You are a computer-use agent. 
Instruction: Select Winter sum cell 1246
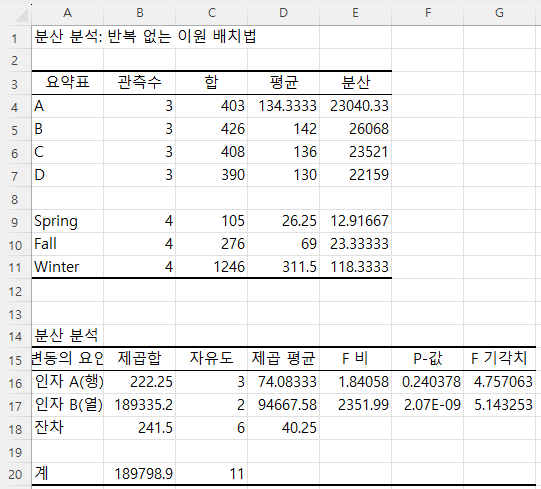pyautogui.click(x=212, y=267)
